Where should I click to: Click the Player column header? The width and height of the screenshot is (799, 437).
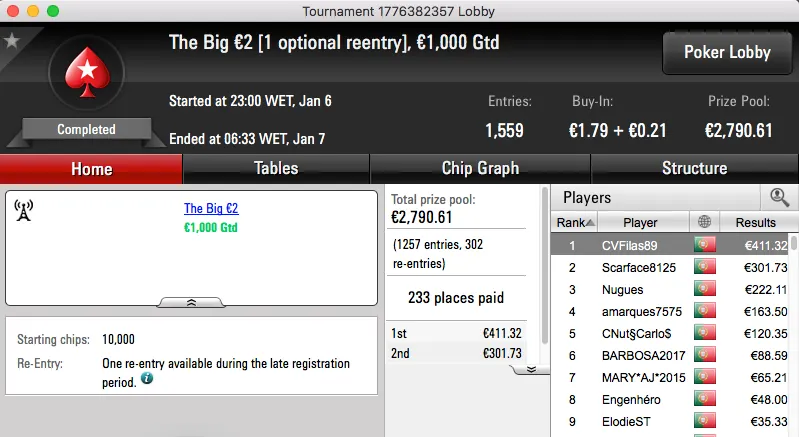(640, 222)
